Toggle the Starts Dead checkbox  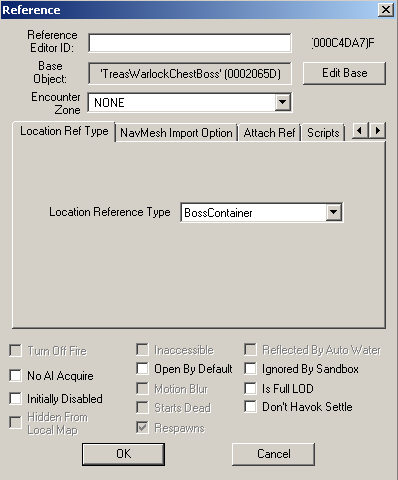(x=142, y=407)
